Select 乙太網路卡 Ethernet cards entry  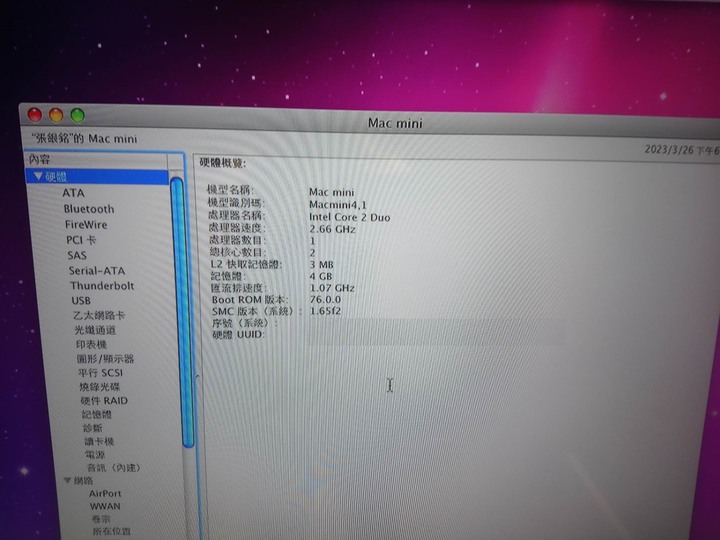[99, 315]
